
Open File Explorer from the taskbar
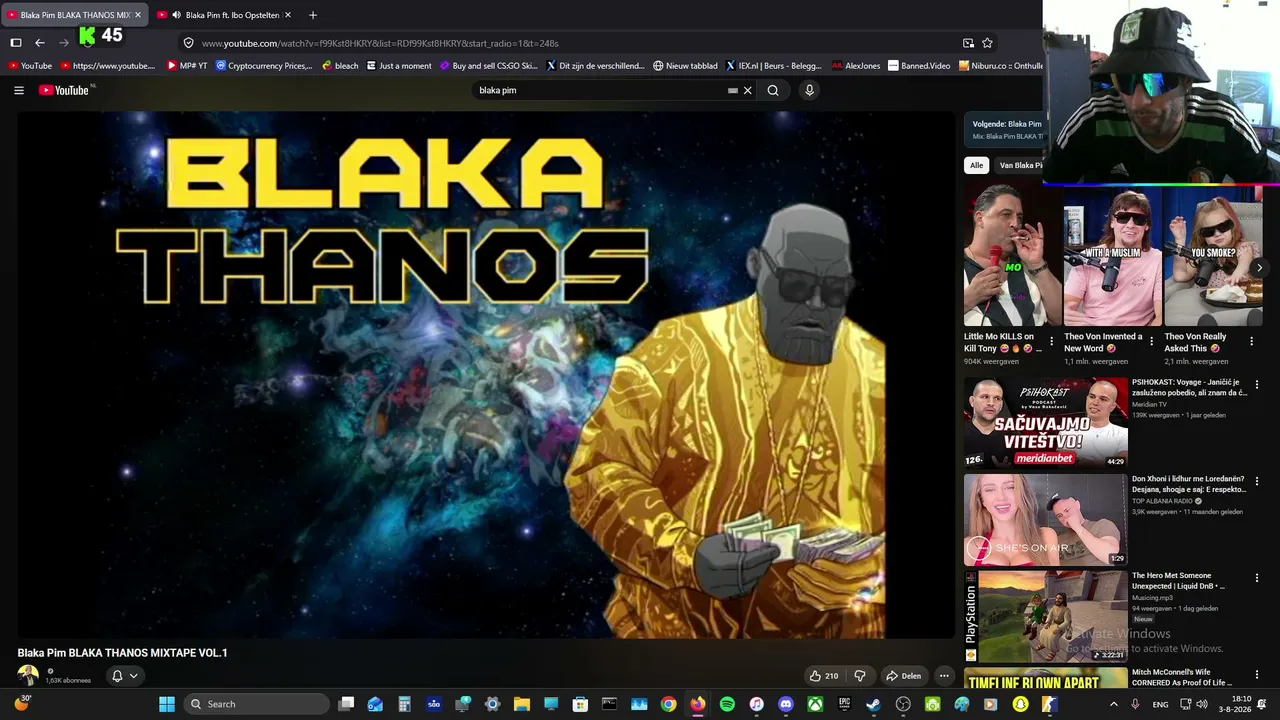[x=522, y=704]
